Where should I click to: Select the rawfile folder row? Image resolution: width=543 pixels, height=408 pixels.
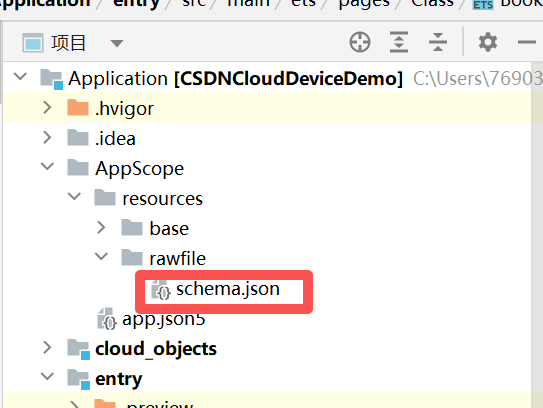(267, 258)
